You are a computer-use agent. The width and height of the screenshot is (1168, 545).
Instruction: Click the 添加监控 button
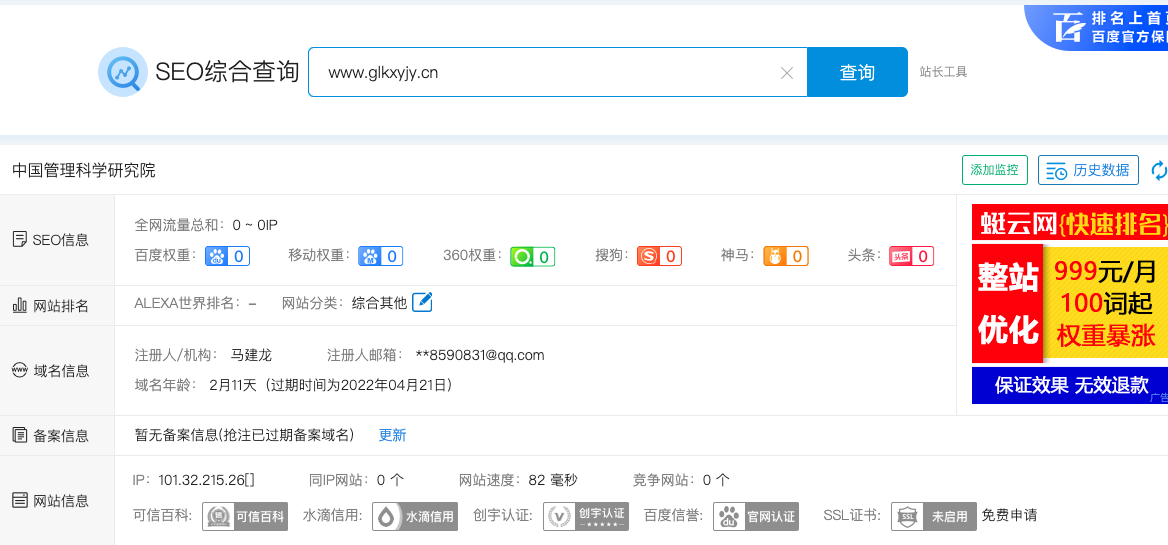994,170
